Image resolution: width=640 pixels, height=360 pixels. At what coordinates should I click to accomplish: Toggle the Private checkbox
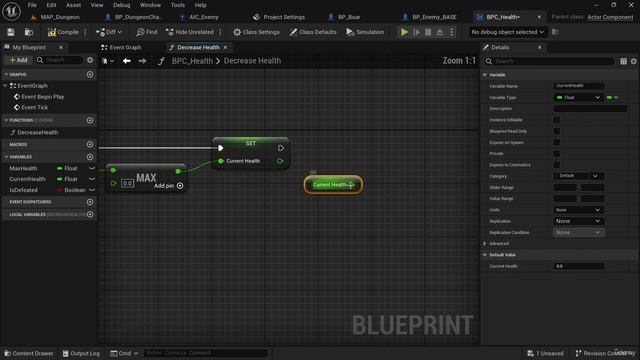[557, 153]
